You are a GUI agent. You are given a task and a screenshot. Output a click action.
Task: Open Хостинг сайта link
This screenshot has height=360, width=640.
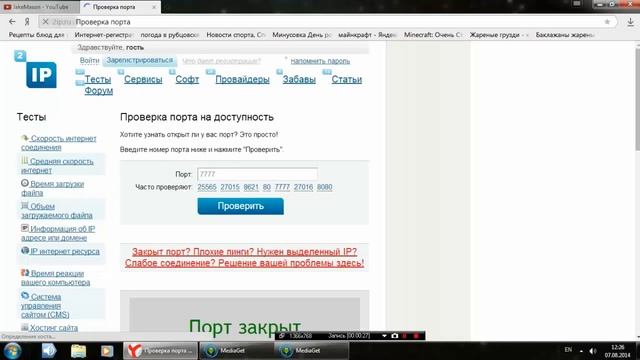coord(50,328)
